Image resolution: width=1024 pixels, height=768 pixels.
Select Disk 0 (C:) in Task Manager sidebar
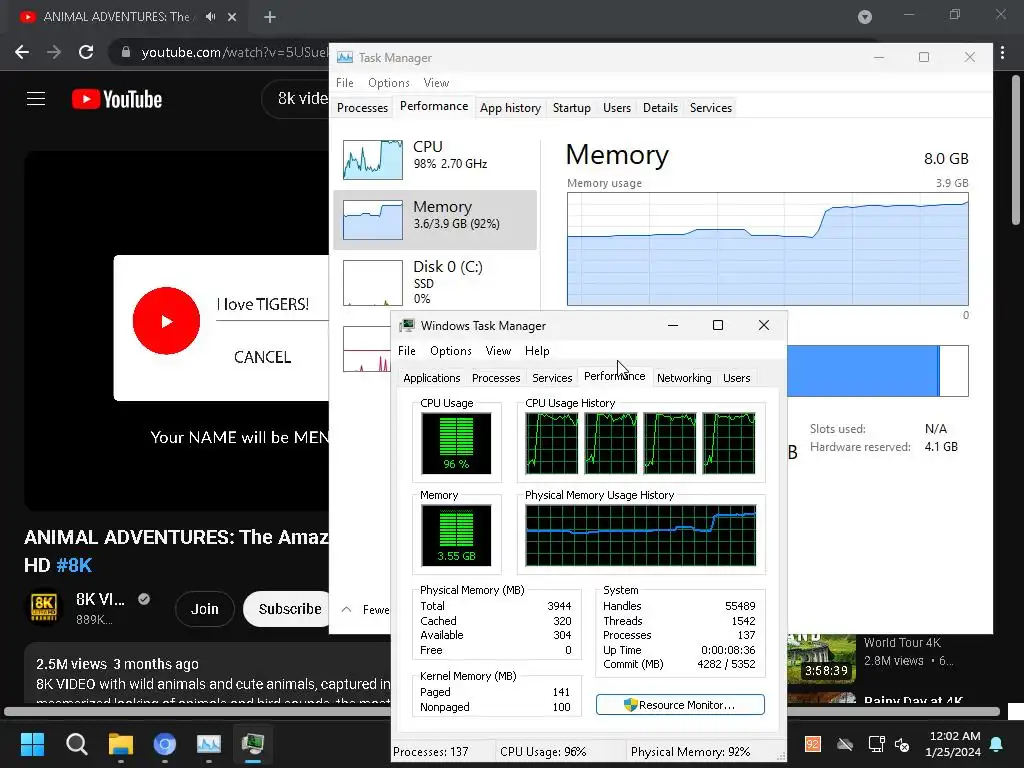tap(436, 282)
